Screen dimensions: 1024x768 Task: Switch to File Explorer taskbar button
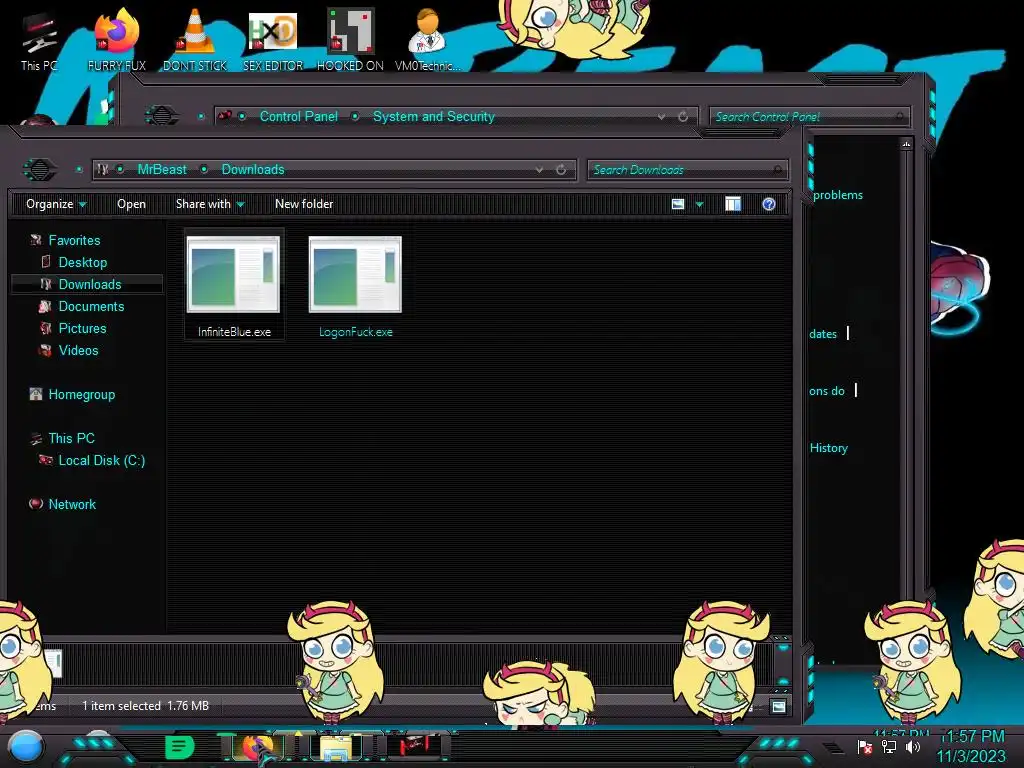click(336, 748)
